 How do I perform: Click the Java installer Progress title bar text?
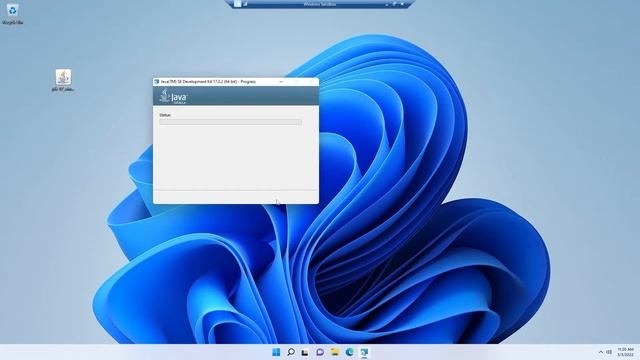(x=208, y=82)
